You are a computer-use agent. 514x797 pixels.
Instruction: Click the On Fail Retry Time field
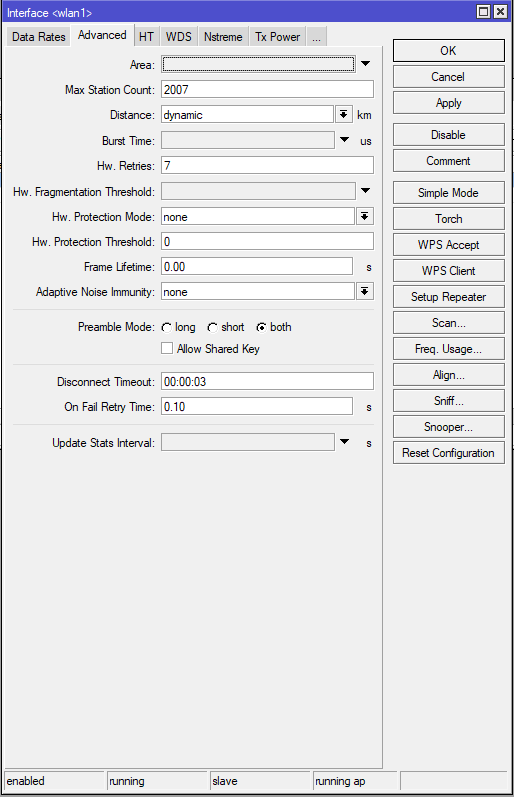coord(257,406)
